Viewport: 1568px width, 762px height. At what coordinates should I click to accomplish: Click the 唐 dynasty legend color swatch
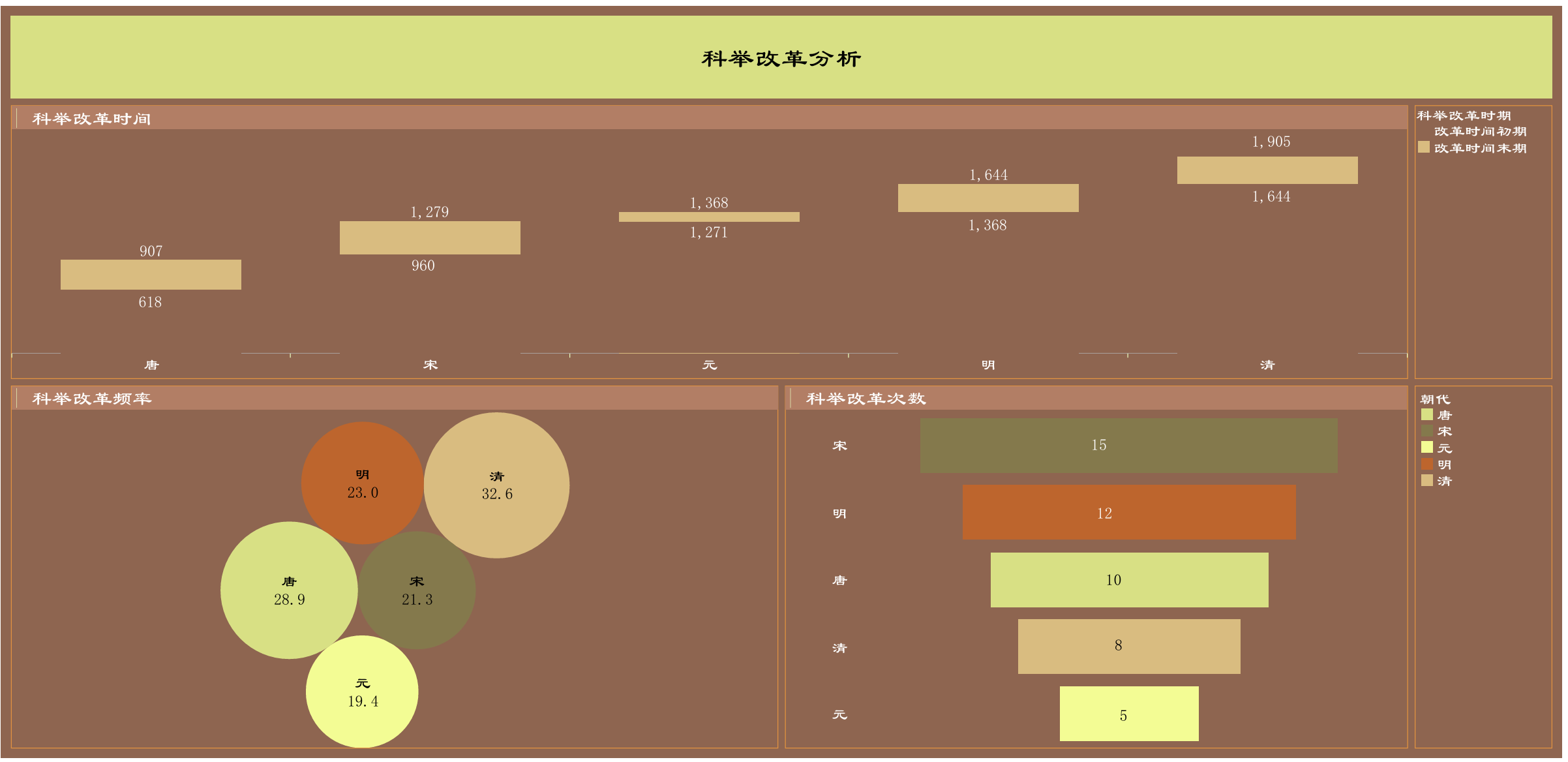coord(1426,414)
